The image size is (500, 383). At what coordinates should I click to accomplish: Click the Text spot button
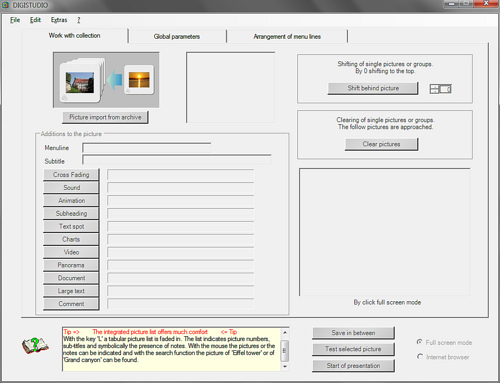[71, 227]
